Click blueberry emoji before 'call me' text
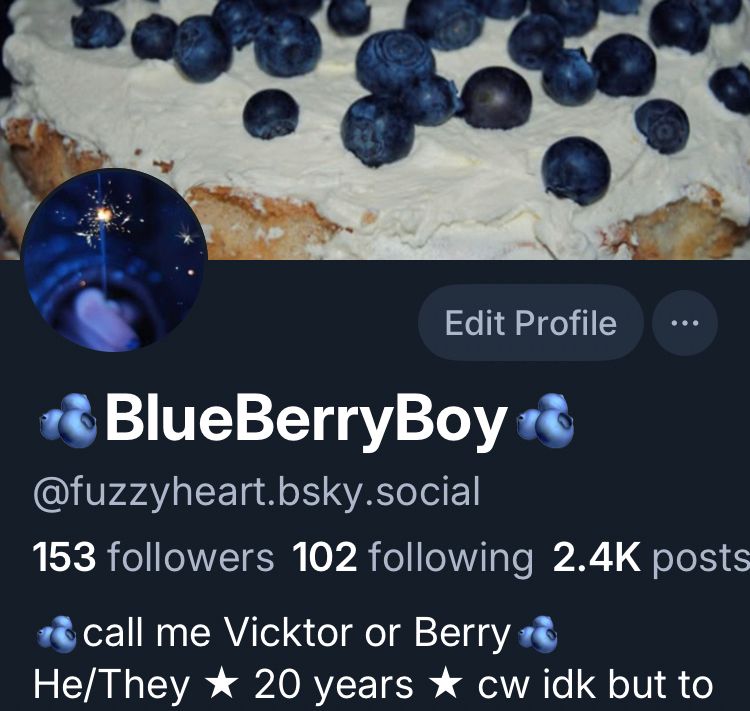Screen dimensions: 750x711 (56, 634)
